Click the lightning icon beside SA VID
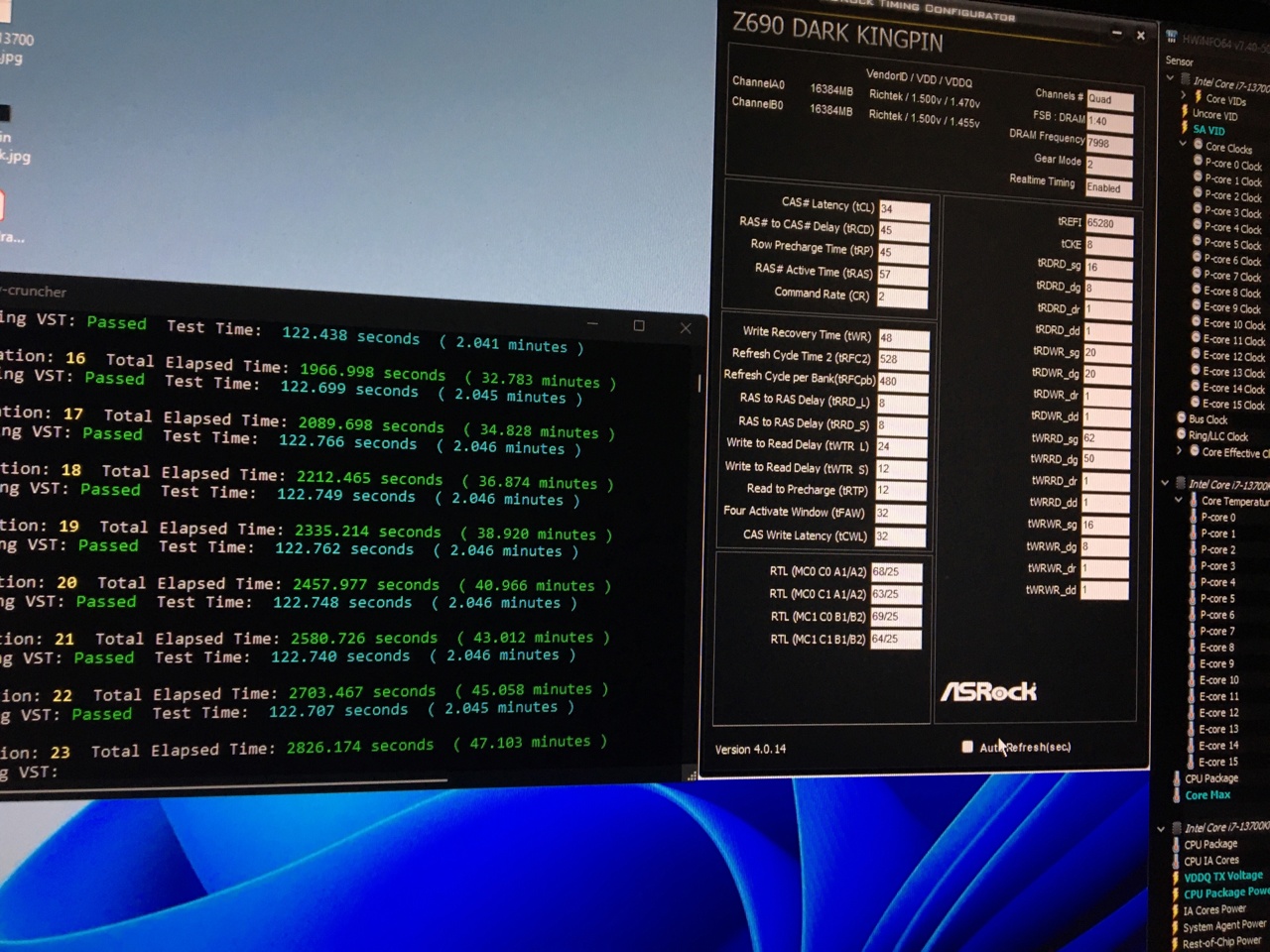The image size is (1270, 952). (1185, 129)
